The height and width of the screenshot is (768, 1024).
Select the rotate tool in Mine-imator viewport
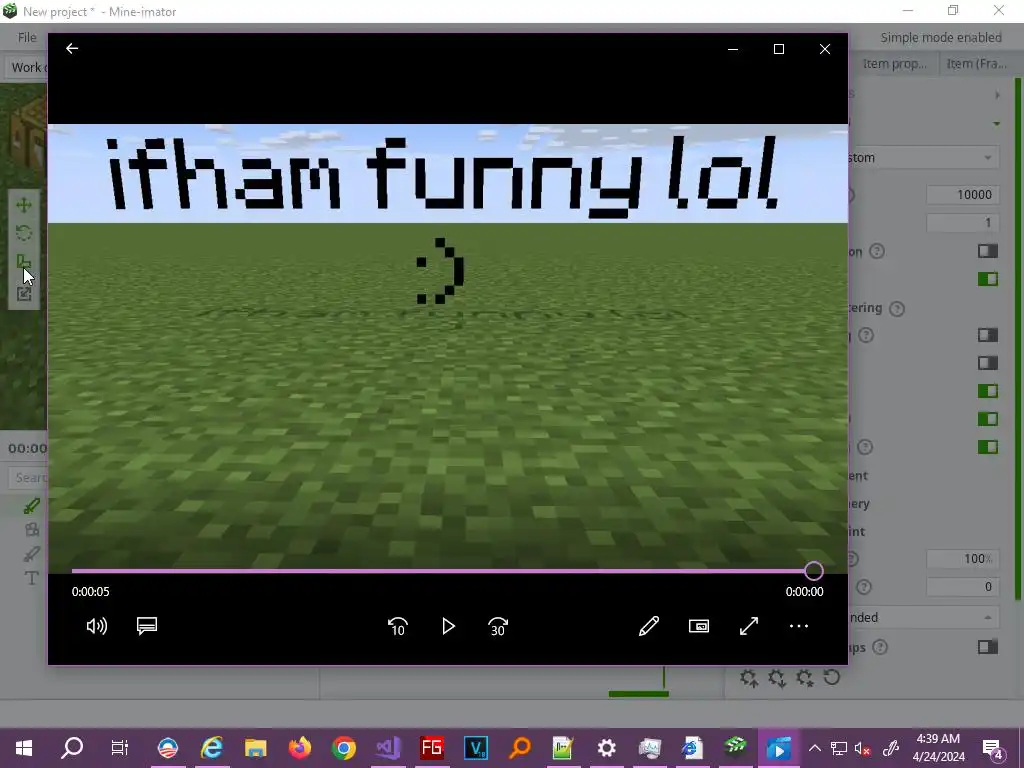pyautogui.click(x=24, y=233)
